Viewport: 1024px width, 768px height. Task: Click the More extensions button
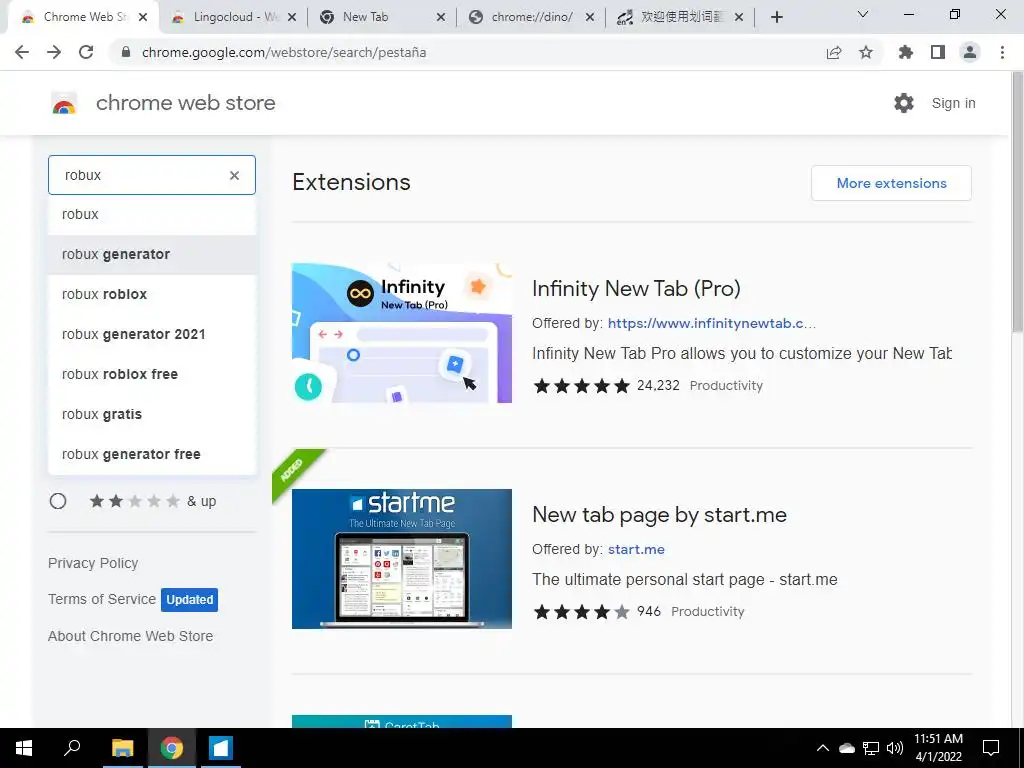(891, 183)
